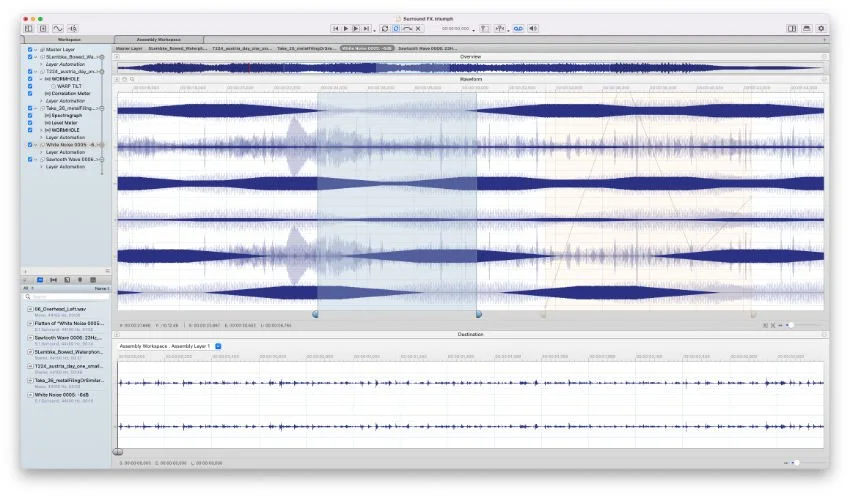
Task: Click the marker toolbar icon
Action: 485,28
